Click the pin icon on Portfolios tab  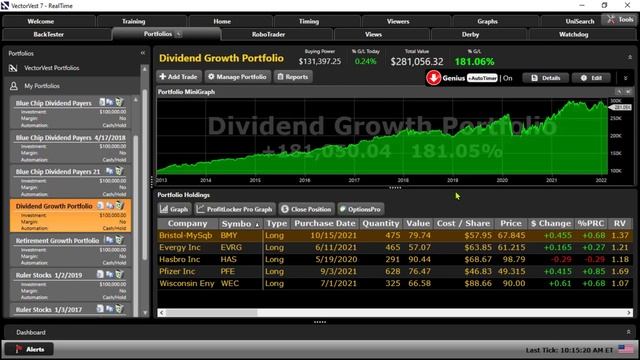click(x=178, y=34)
